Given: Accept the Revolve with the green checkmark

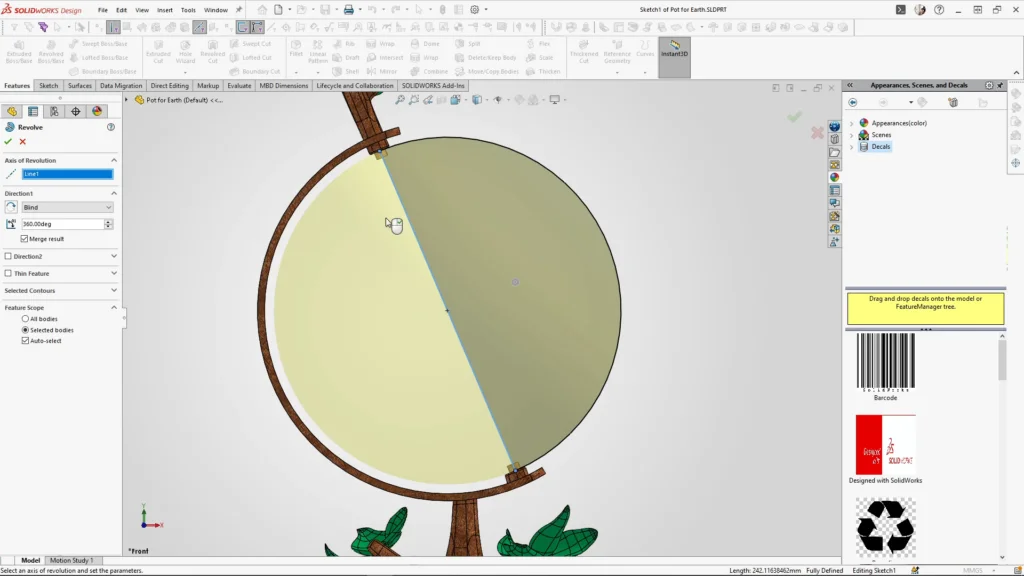Looking at the screenshot, I should (8, 141).
